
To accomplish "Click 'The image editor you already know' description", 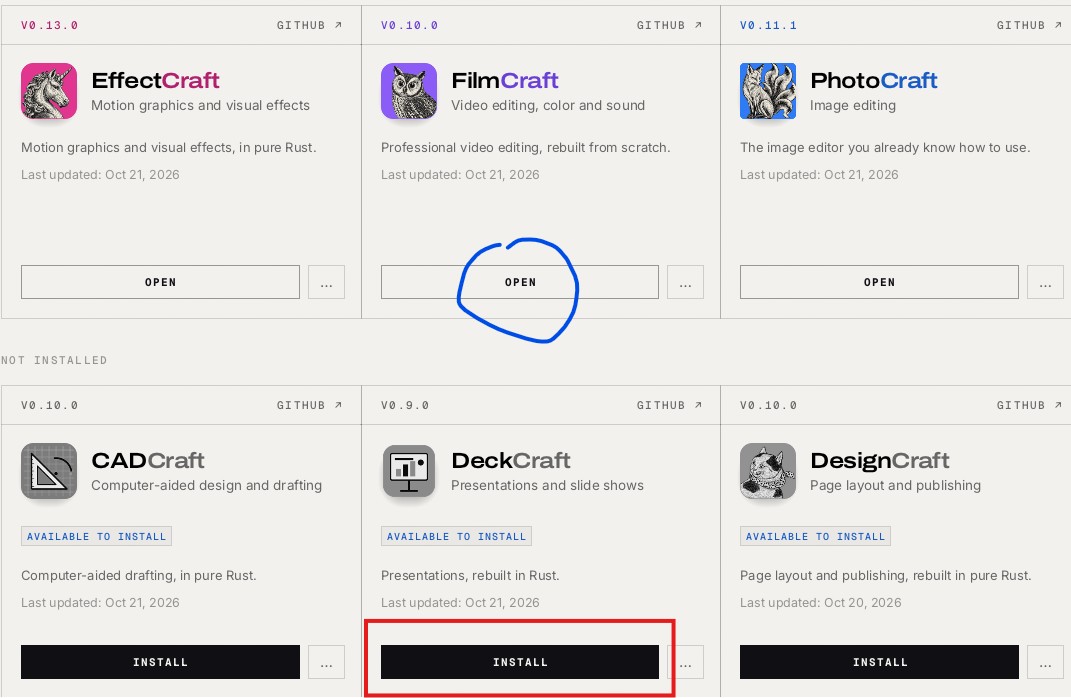I will (885, 148).
